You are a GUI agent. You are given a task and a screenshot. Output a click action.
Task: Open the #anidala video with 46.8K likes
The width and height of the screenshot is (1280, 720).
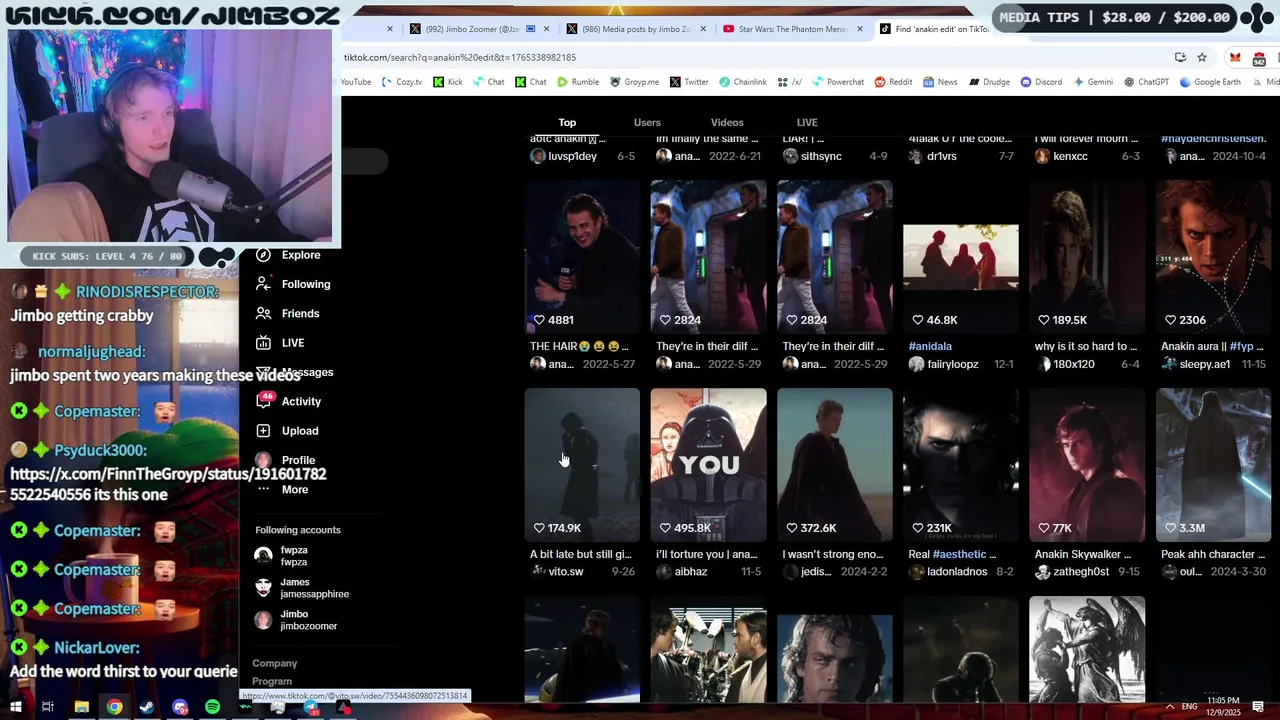[960, 256]
